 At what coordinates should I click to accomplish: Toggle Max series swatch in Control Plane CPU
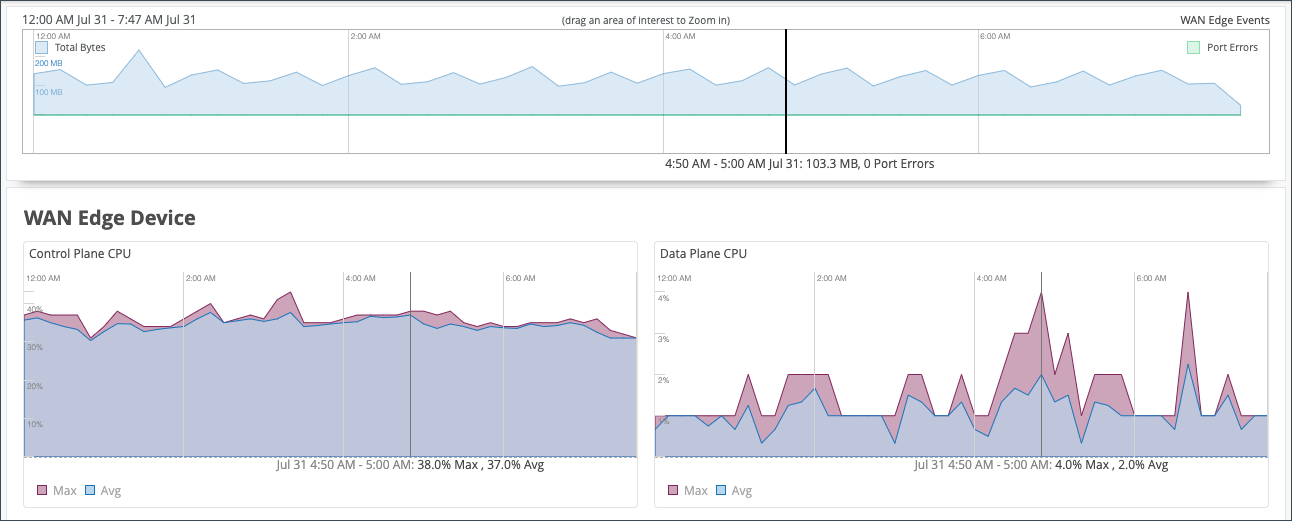42,490
